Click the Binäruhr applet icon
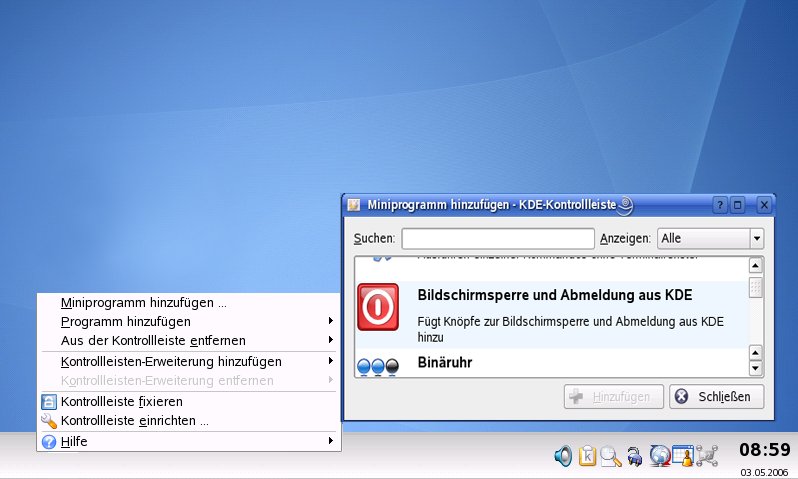 [378, 367]
